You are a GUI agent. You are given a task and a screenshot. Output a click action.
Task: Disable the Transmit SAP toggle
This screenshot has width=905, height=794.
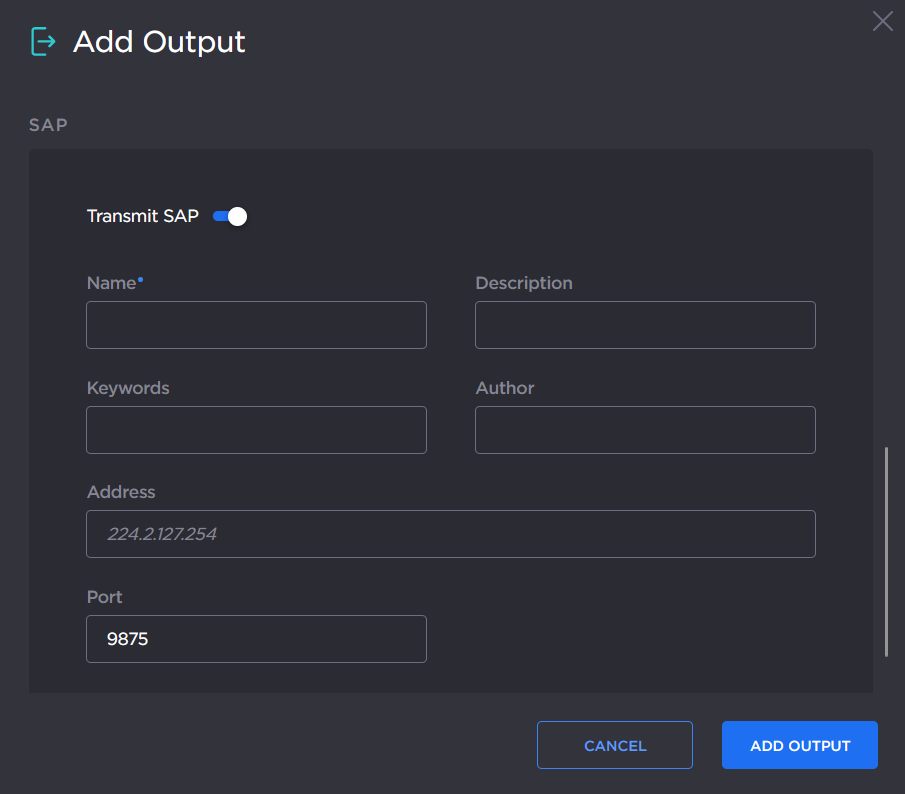(x=230, y=216)
